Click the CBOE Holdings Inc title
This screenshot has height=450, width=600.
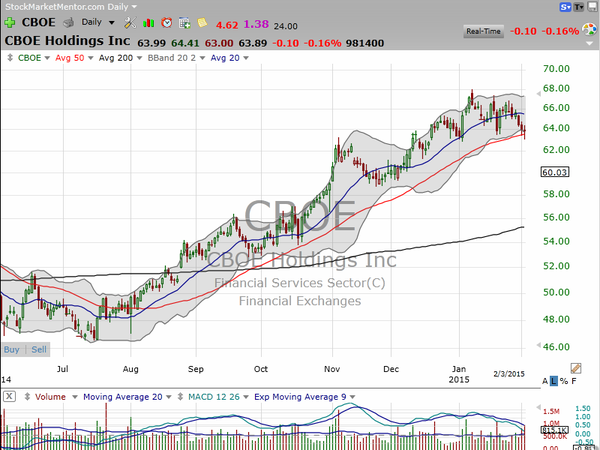(x=67, y=41)
